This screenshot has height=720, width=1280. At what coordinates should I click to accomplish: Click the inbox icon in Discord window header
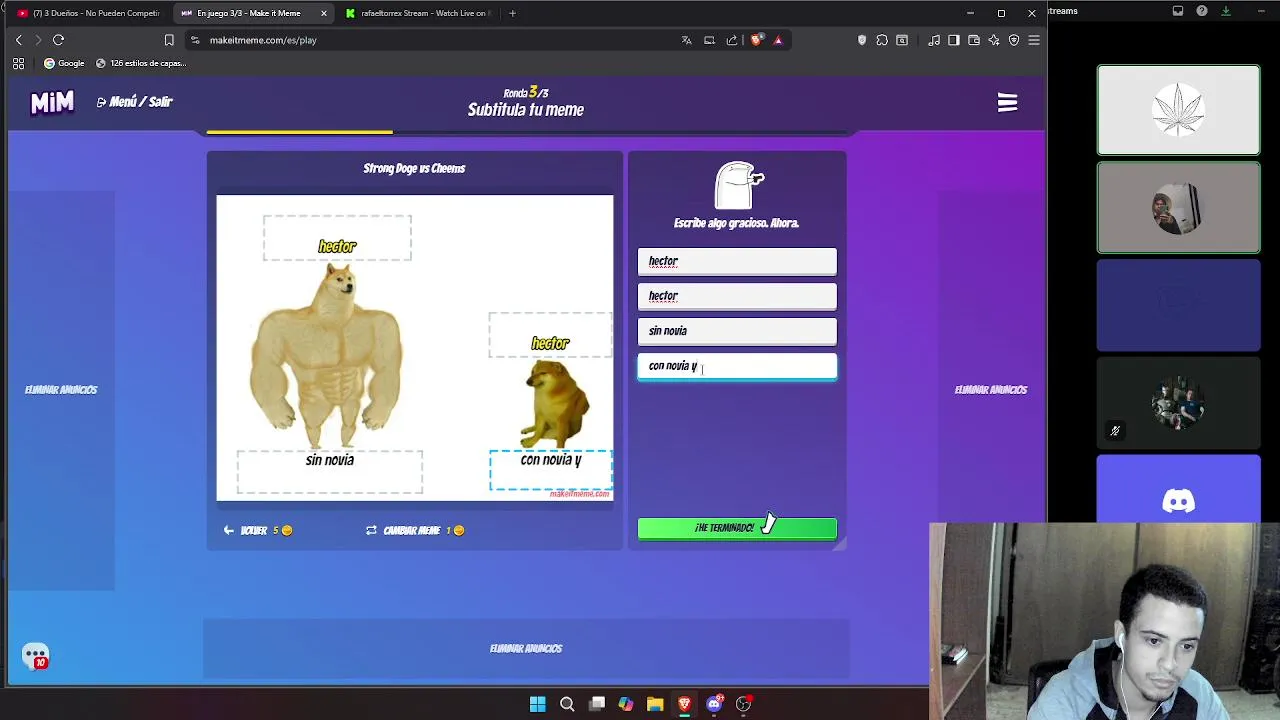(1178, 11)
